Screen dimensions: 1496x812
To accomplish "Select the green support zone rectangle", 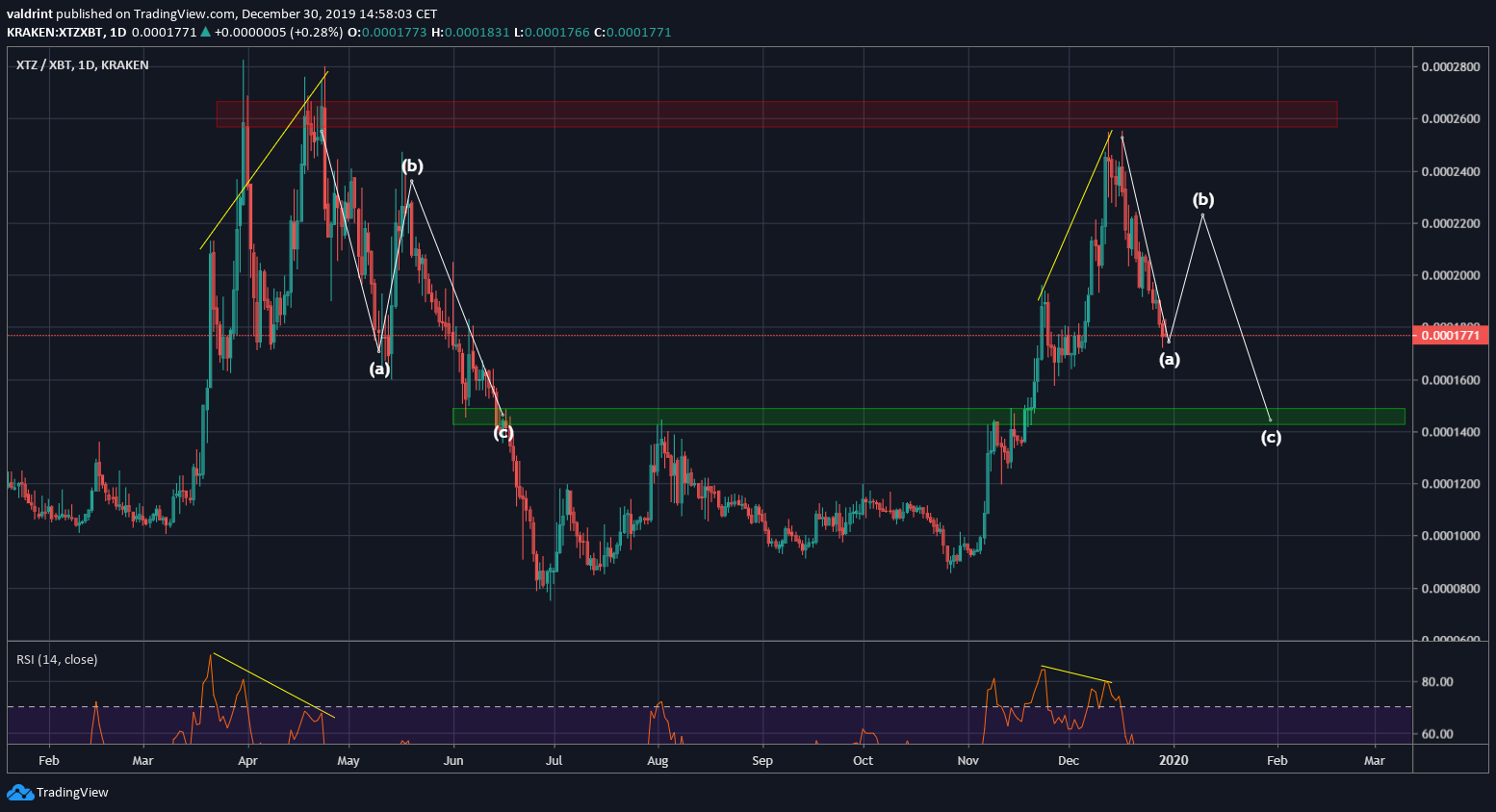I will (928, 417).
